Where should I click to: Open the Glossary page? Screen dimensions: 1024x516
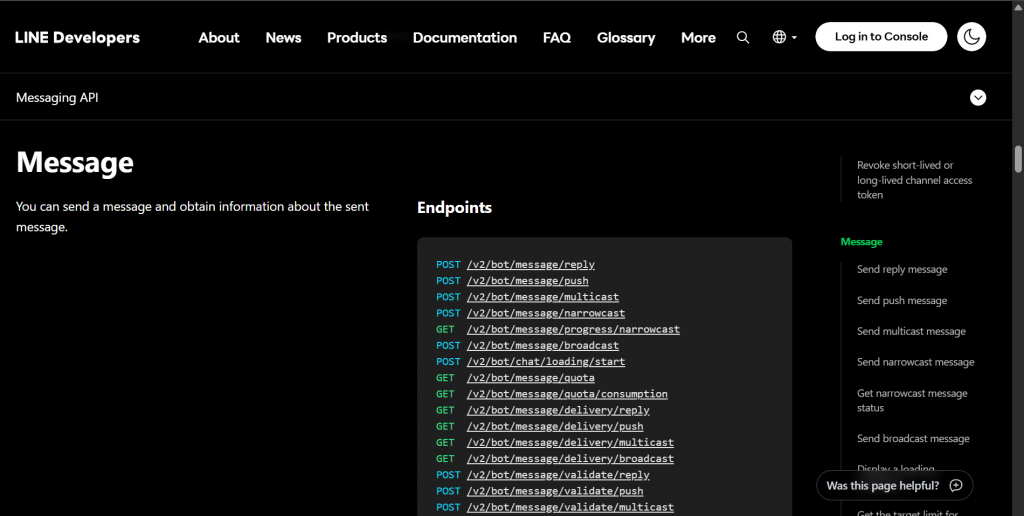(626, 38)
